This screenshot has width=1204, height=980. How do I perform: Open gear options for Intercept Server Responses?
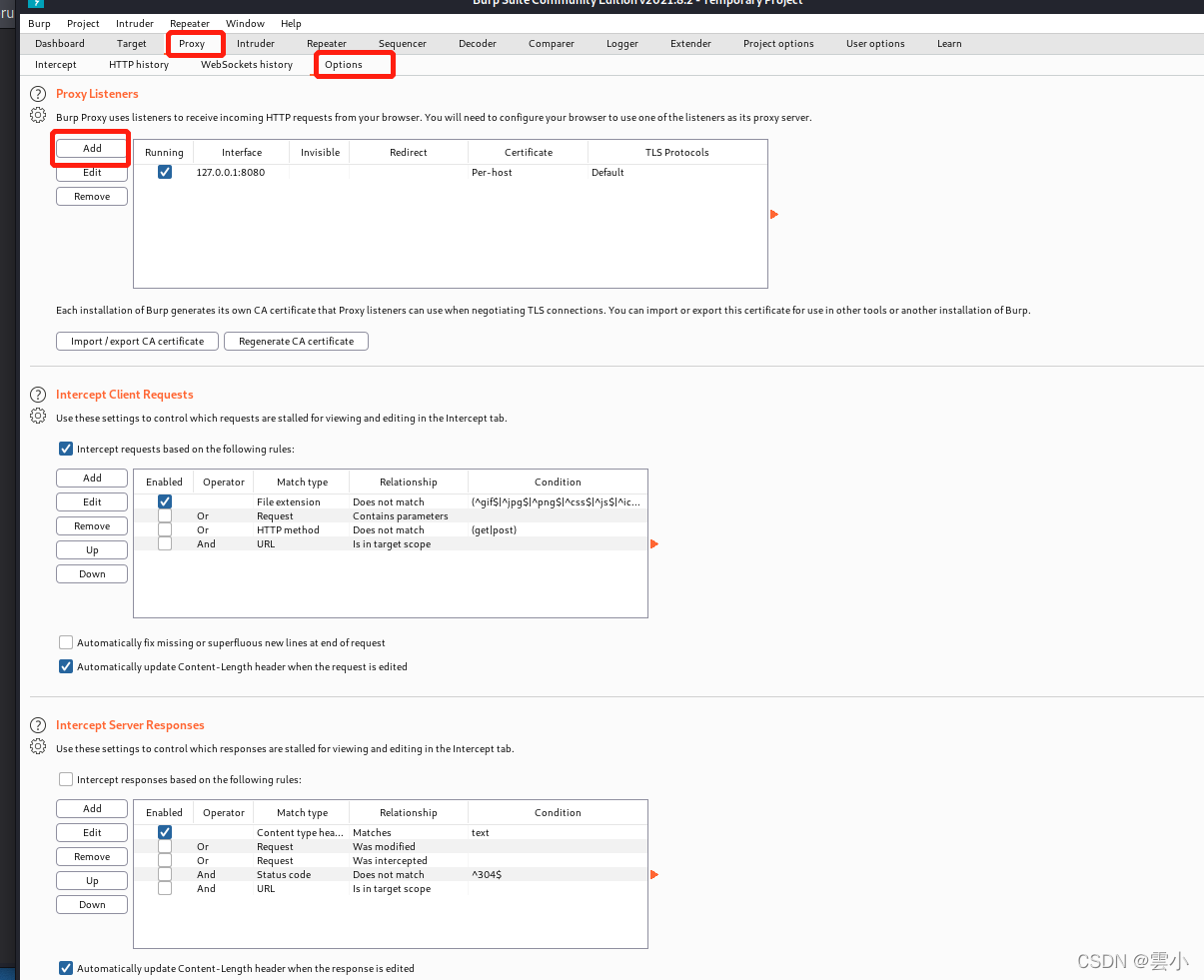pyautogui.click(x=38, y=747)
